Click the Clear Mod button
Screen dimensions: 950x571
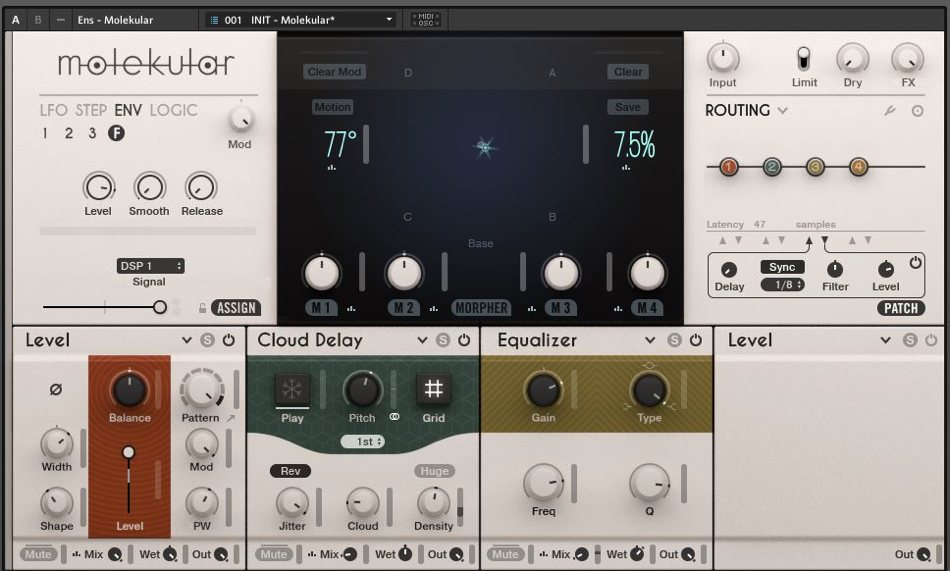(x=334, y=72)
